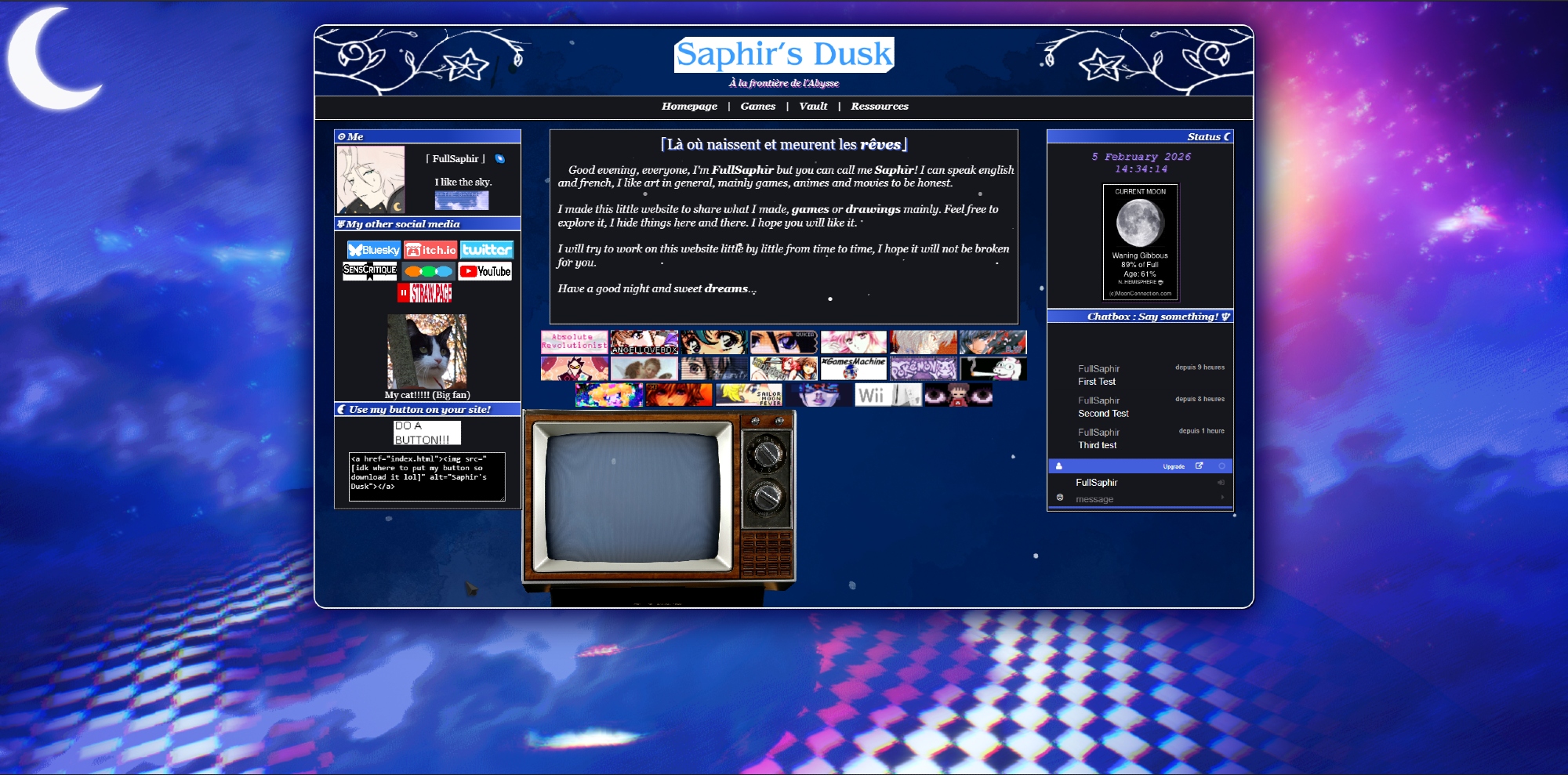Click the Straw Page badge
Image resolution: width=1568 pixels, height=775 pixels.
424,293
